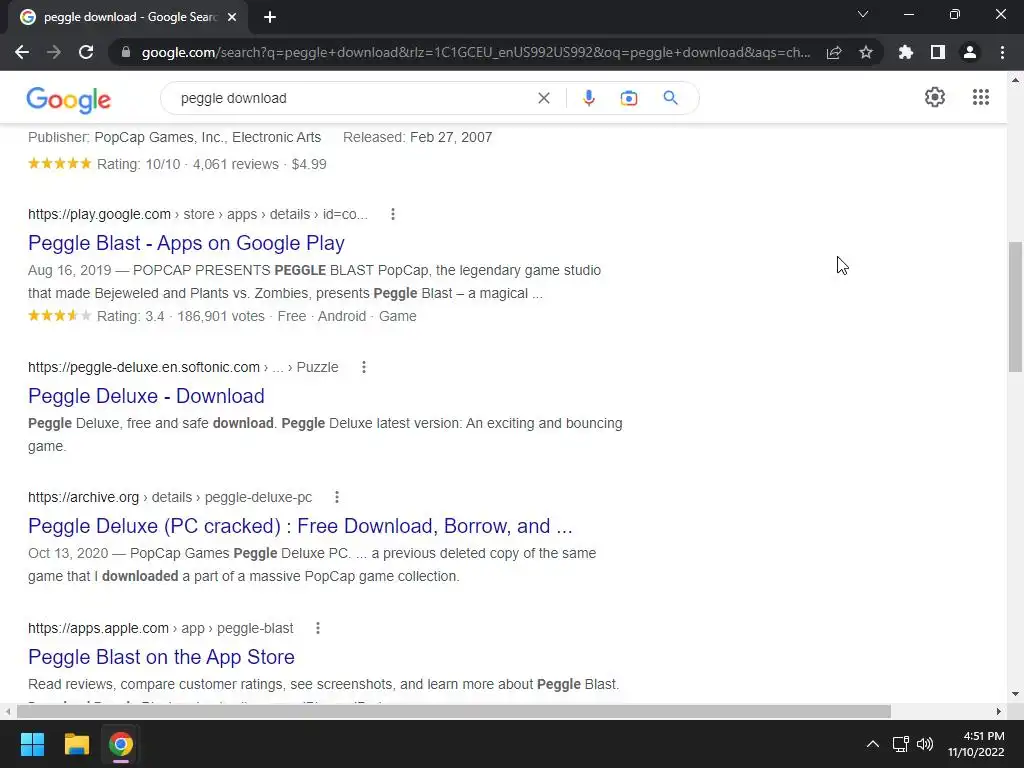Go back to the previous page
This screenshot has width=1024, height=768.
22,52
